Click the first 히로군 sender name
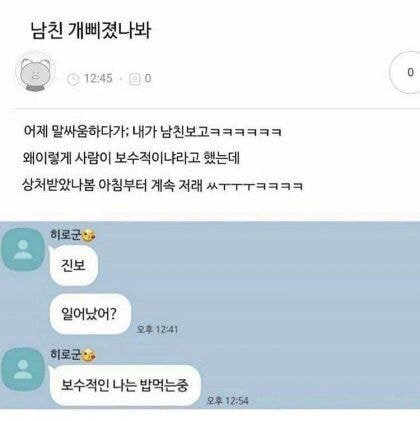Screen dimensions: 420x421 66,235
